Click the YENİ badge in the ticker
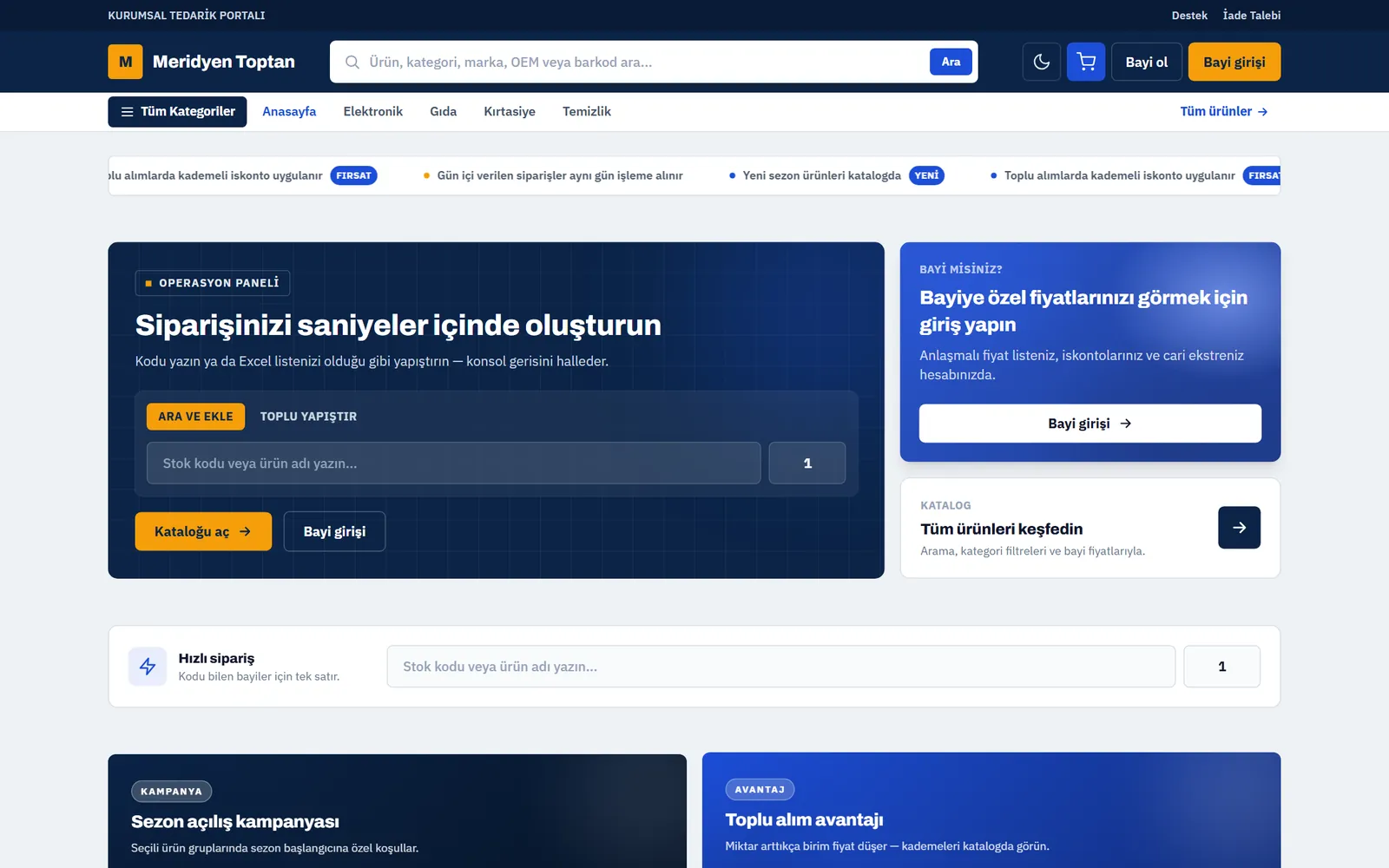Screen dimensions: 1389x868 pos(926,175)
